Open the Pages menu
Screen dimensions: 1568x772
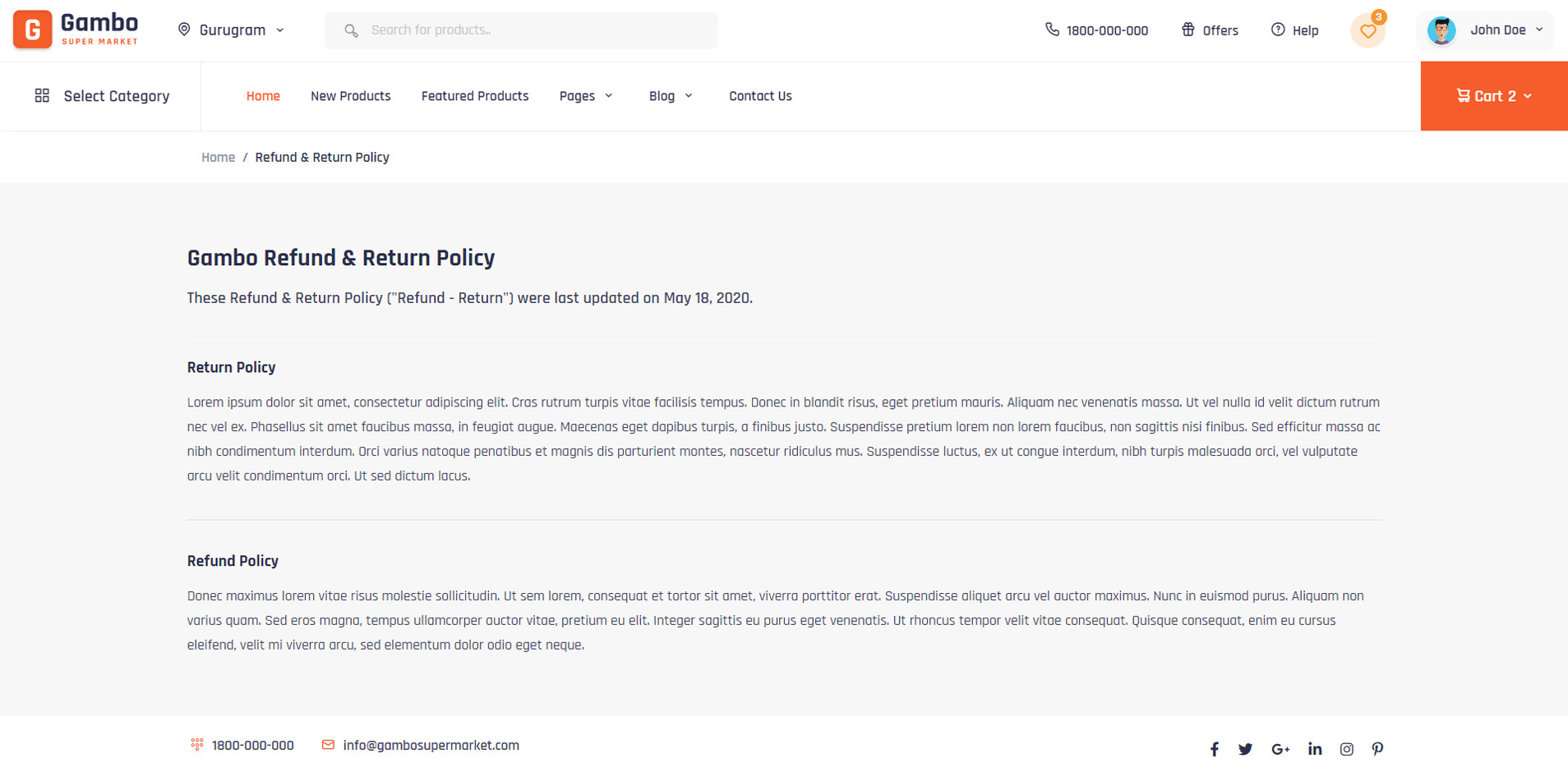586,96
